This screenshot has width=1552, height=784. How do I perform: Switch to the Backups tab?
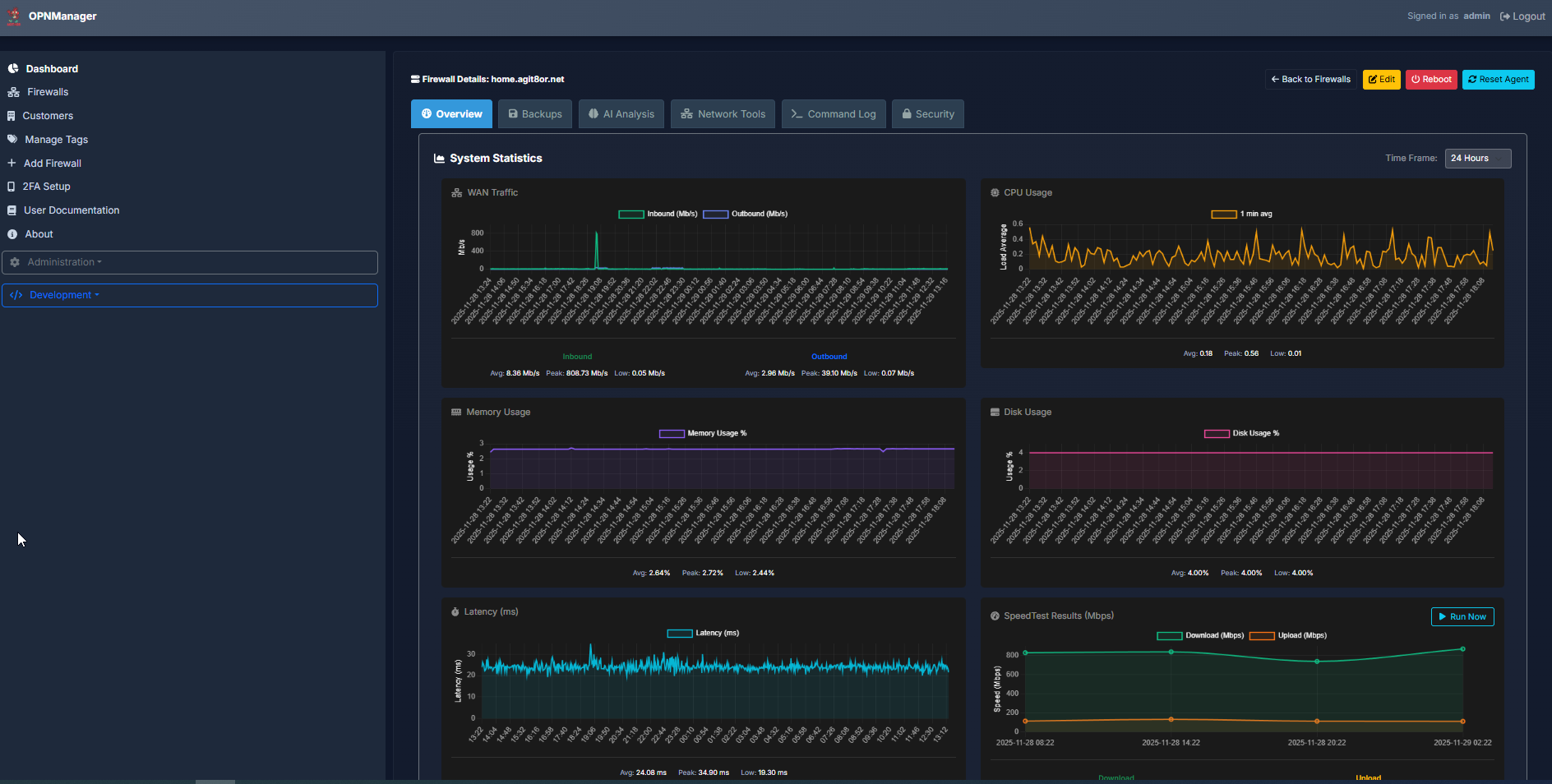point(535,114)
